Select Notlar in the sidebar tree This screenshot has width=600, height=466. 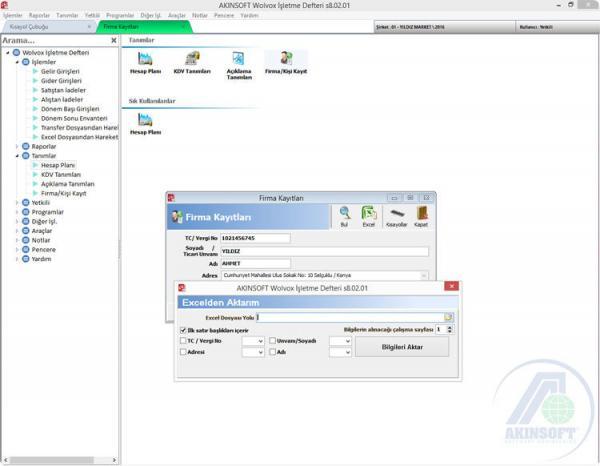(41, 240)
